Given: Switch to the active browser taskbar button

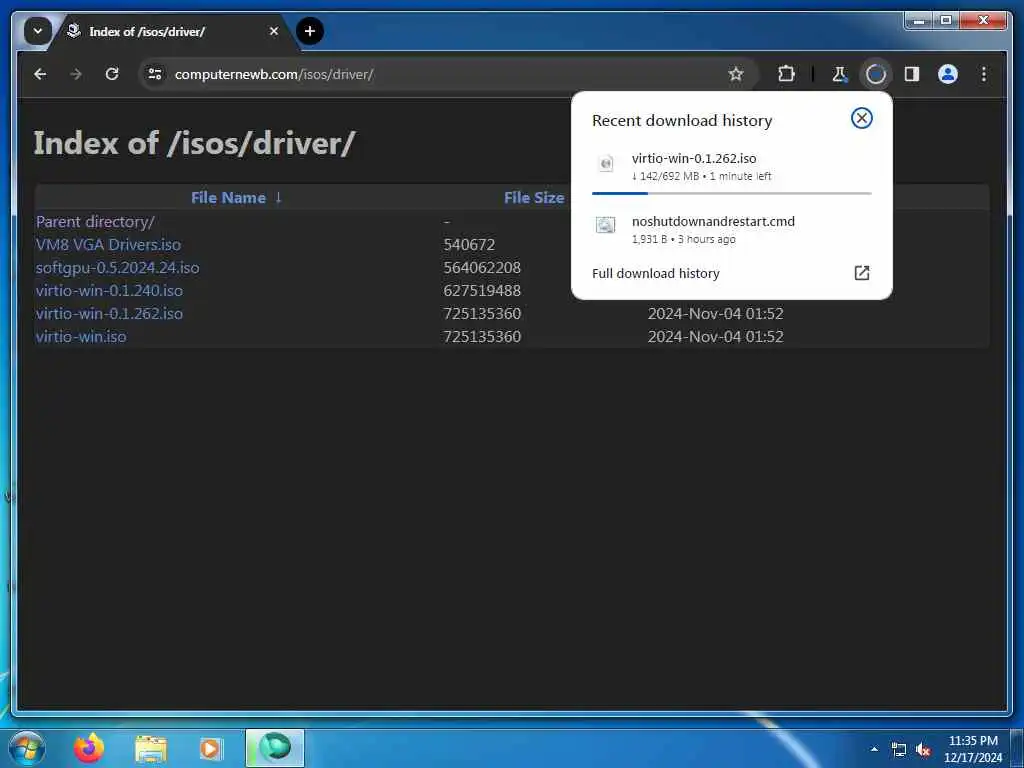Looking at the screenshot, I should 275,748.
